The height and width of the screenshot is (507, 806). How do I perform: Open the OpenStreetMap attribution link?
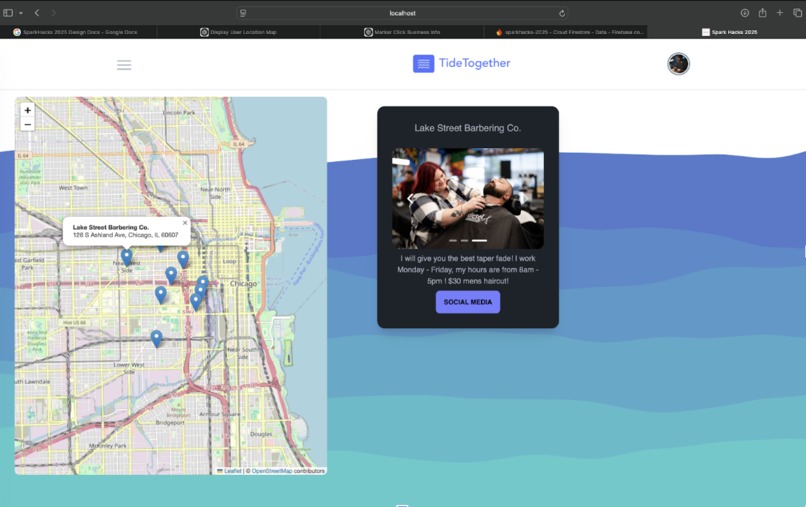[x=271, y=470]
